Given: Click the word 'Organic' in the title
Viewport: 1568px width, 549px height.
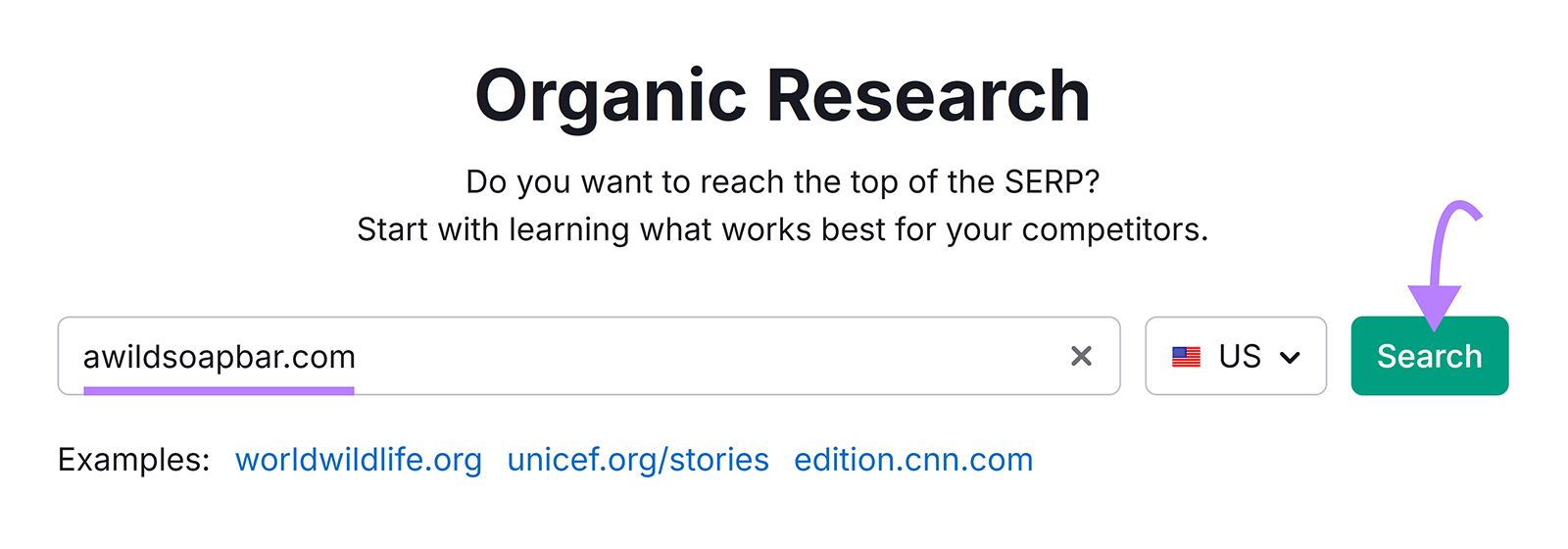Looking at the screenshot, I should coord(611,96).
